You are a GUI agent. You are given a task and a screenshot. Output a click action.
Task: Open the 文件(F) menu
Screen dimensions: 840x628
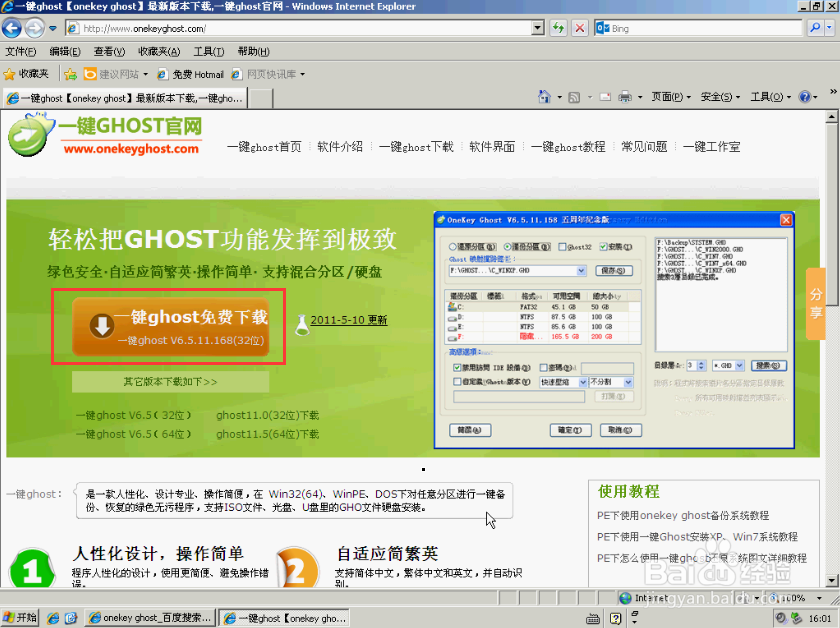coord(21,51)
